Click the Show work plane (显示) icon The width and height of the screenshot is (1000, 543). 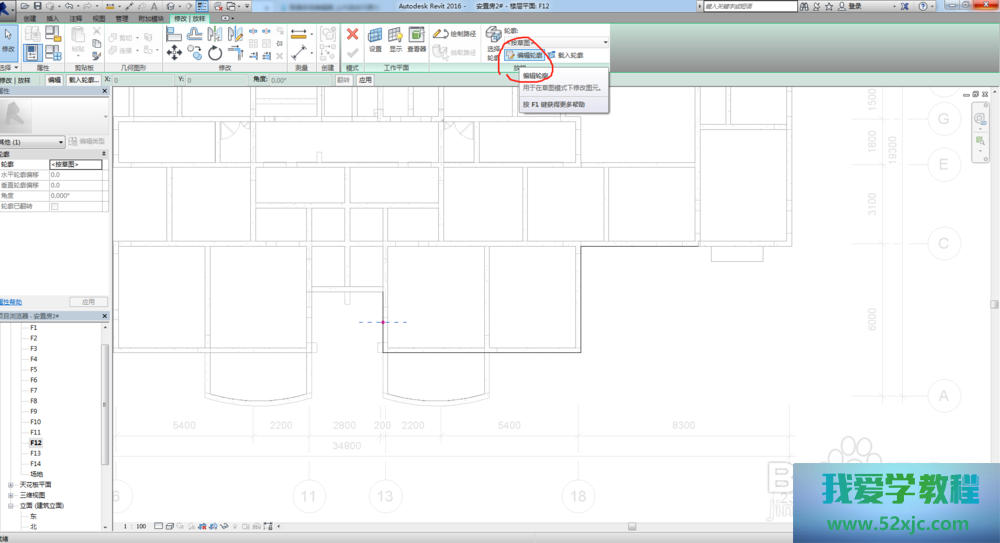[396, 39]
